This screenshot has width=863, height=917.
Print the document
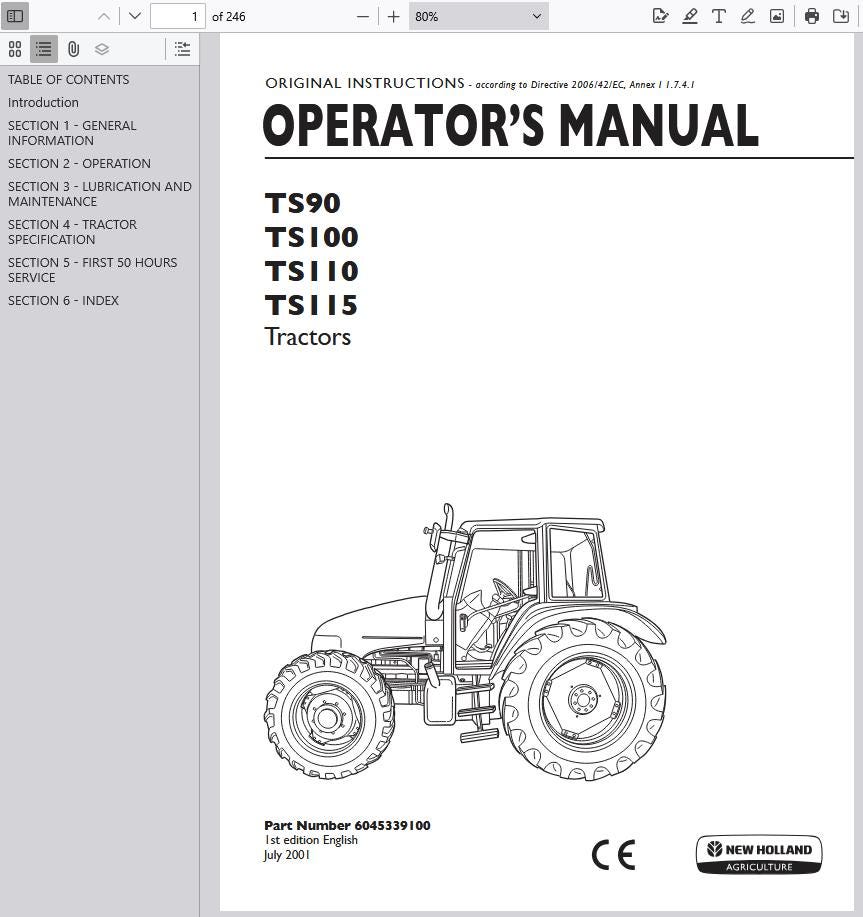point(812,16)
